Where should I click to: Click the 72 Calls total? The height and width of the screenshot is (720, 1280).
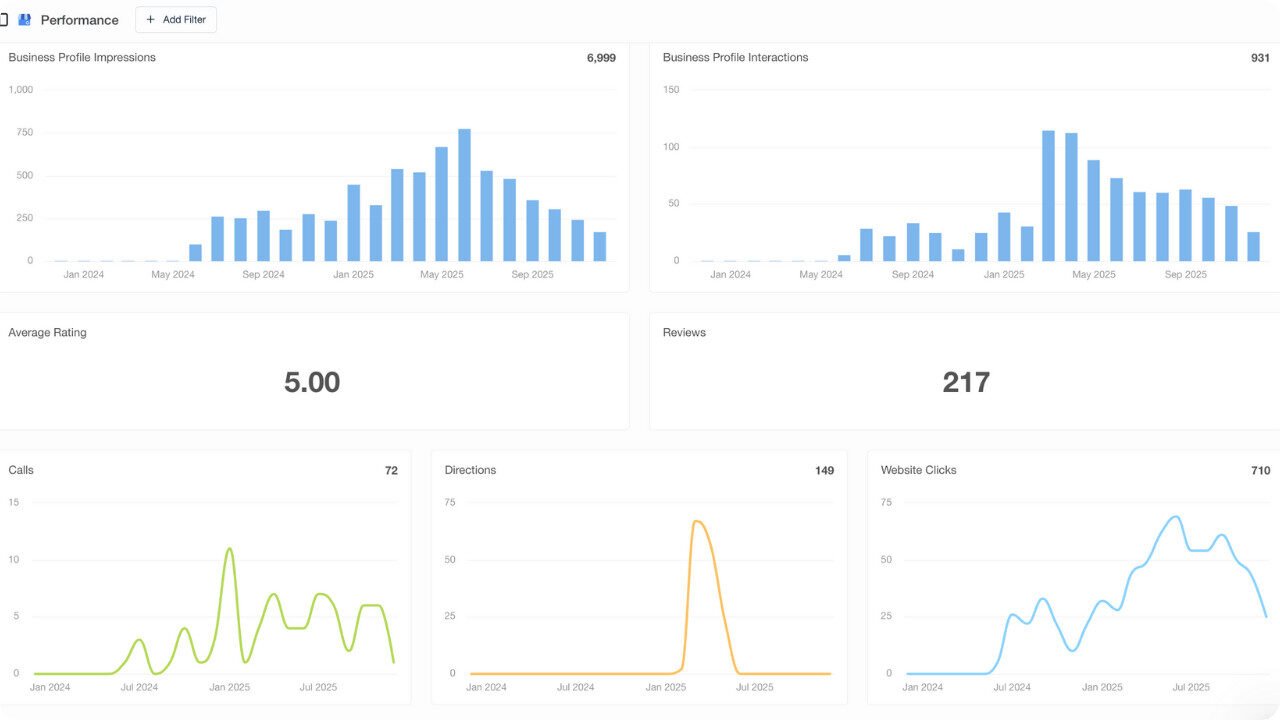(391, 470)
